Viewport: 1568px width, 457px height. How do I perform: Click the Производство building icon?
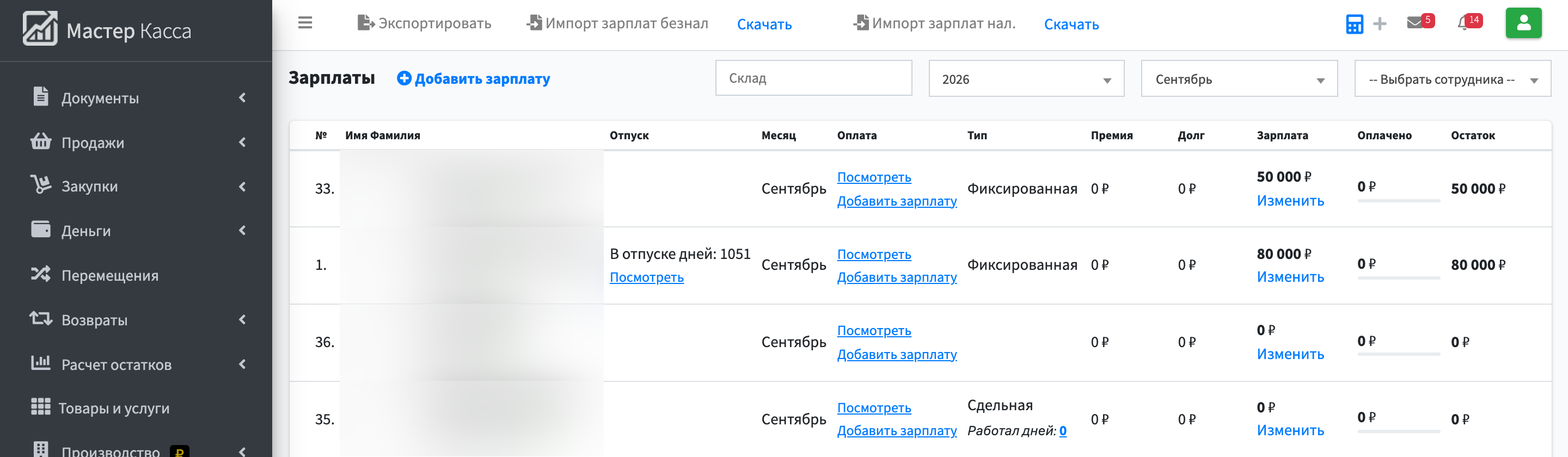click(41, 450)
